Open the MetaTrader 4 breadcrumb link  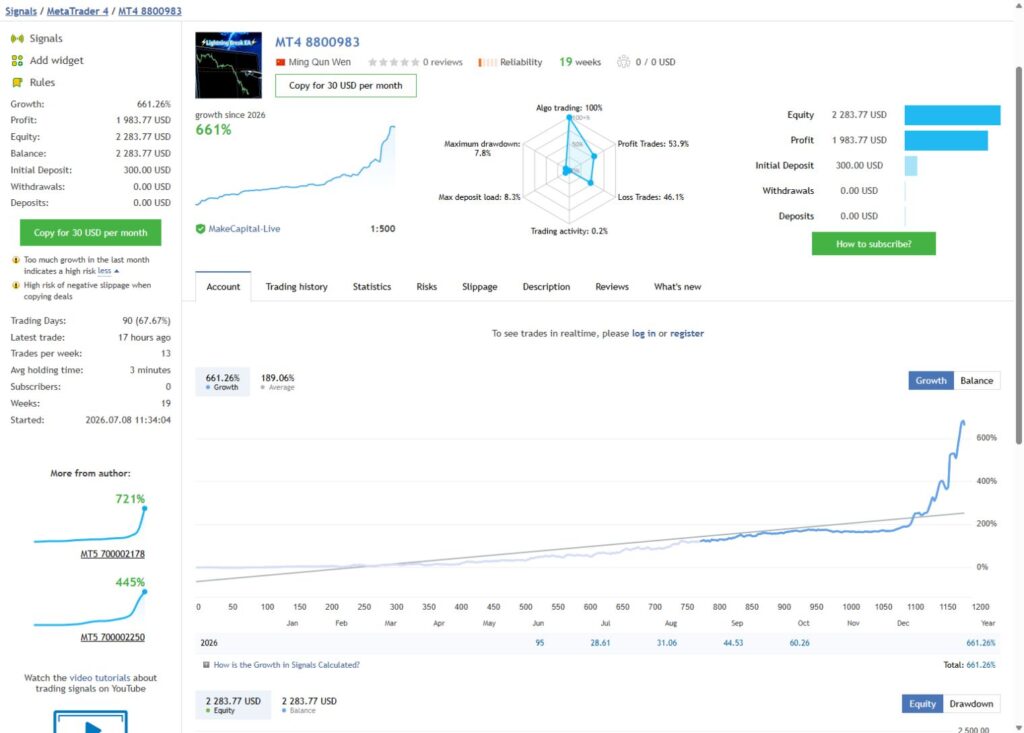(x=78, y=11)
